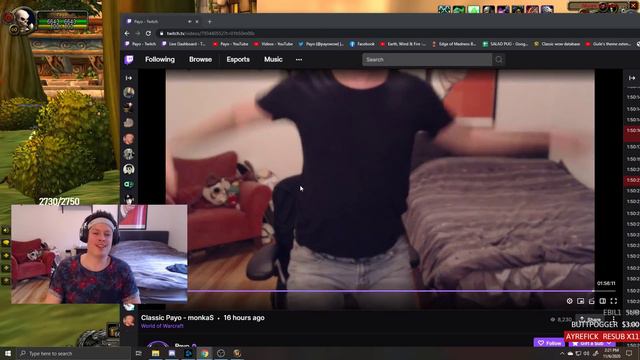Image resolution: width=640 pixels, height=360 pixels.
Task: Open the volume control in system tray
Action: click(587, 353)
